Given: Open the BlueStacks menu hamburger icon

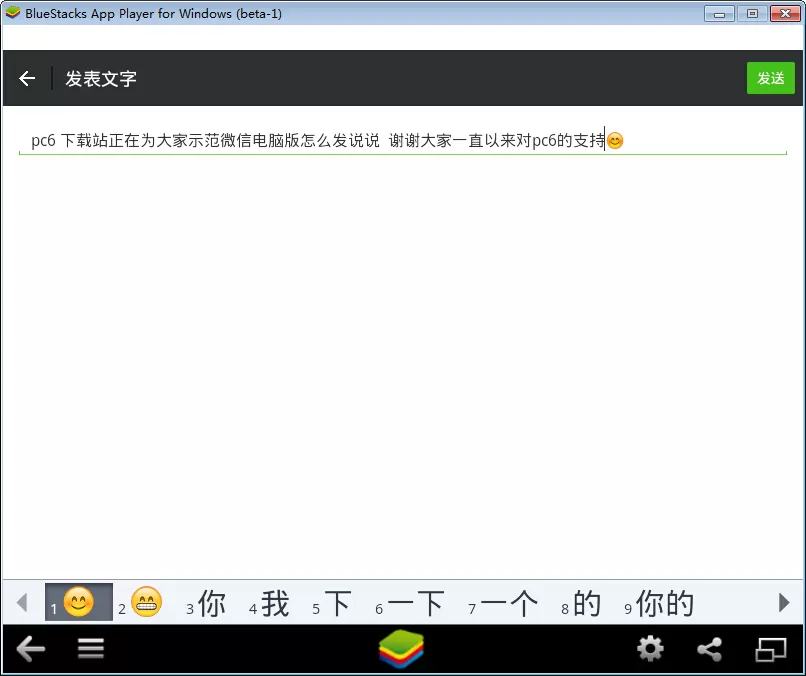Looking at the screenshot, I should tap(91, 648).
